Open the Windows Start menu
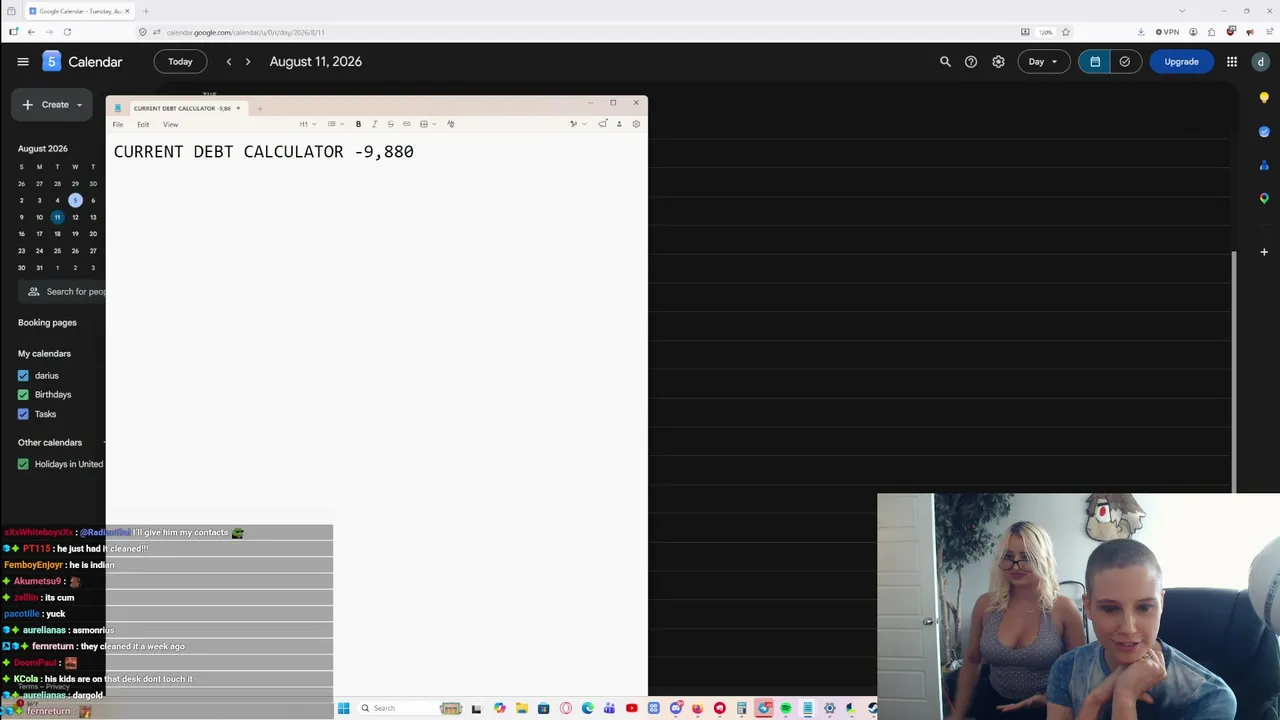 click(x=343, y=708)
